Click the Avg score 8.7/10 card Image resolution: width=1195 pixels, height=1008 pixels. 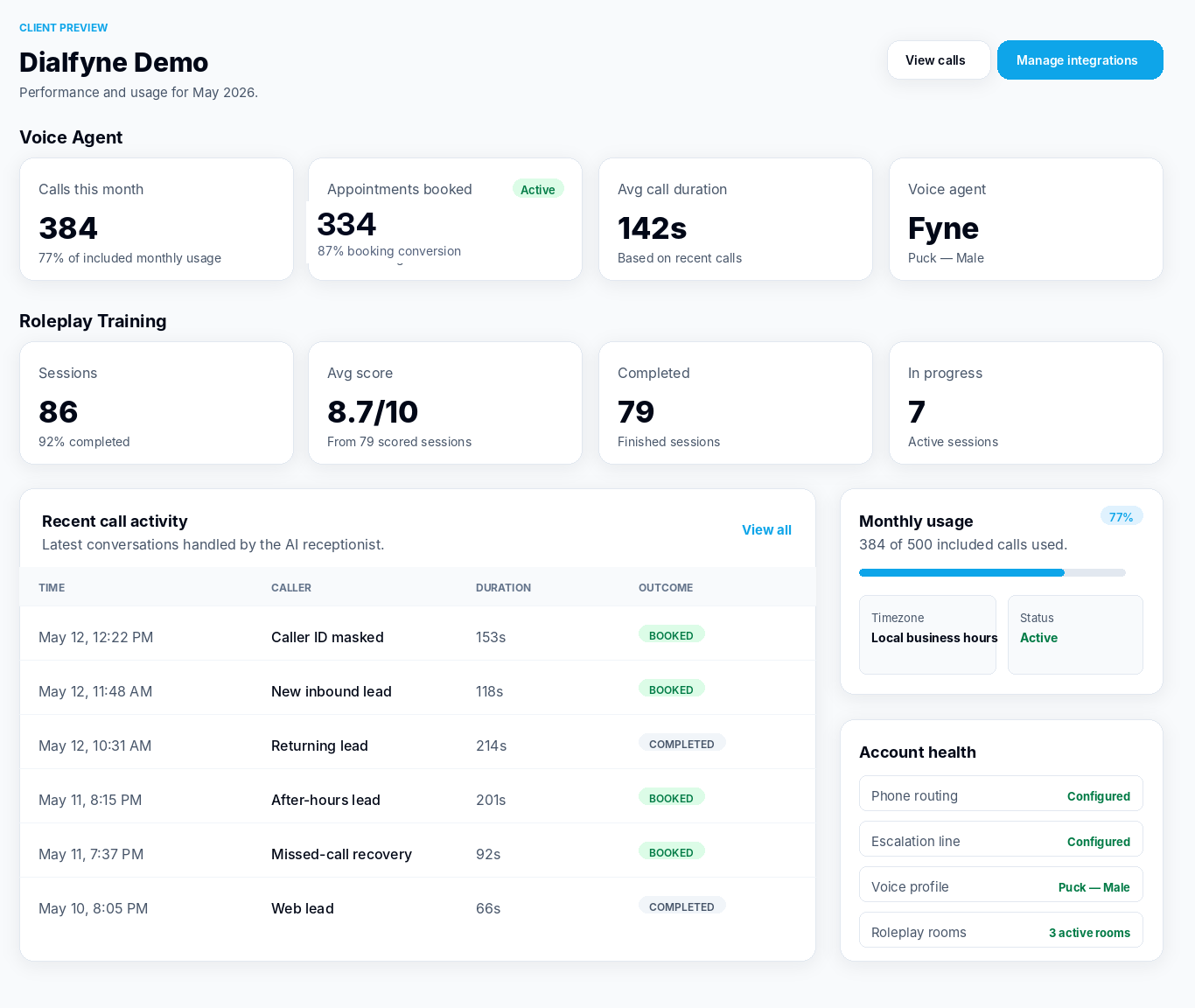(x=445, y=403)
